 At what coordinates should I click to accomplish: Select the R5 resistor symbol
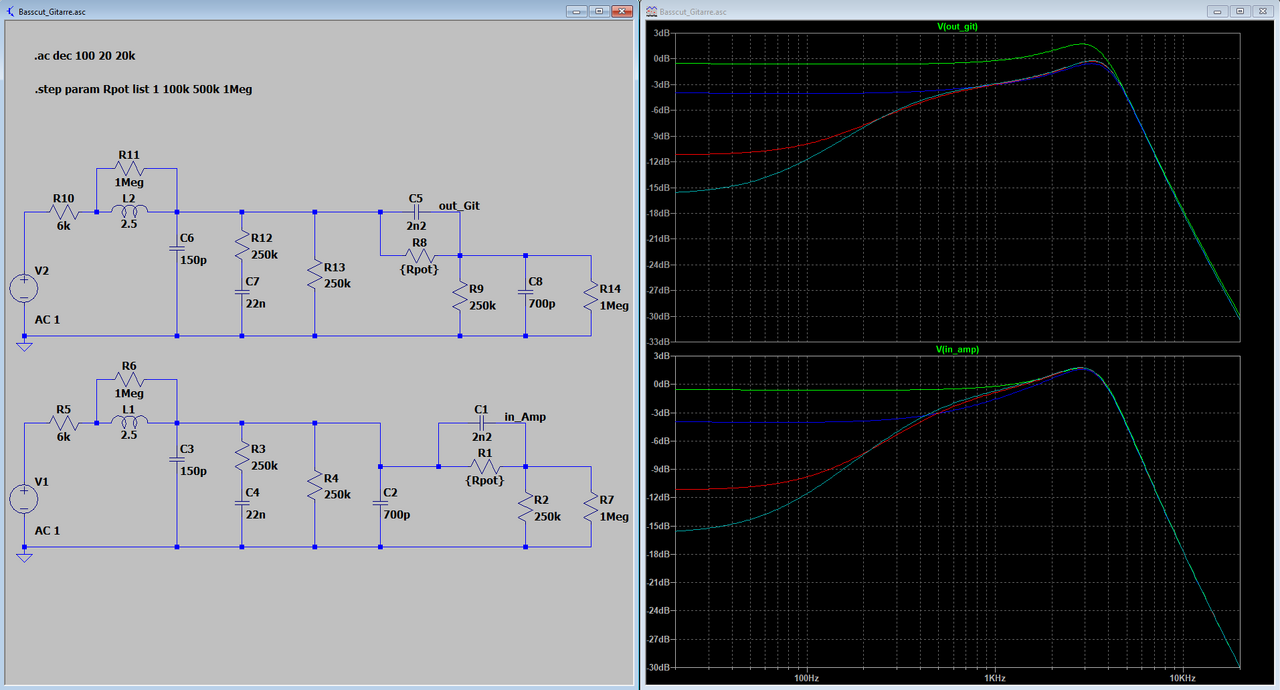point(63,423)
